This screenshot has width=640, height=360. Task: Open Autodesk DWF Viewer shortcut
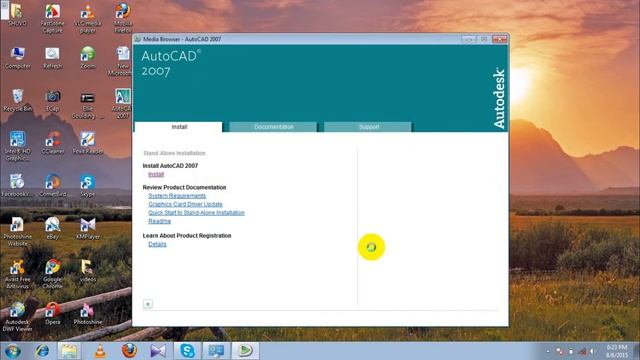coord(17,317)
